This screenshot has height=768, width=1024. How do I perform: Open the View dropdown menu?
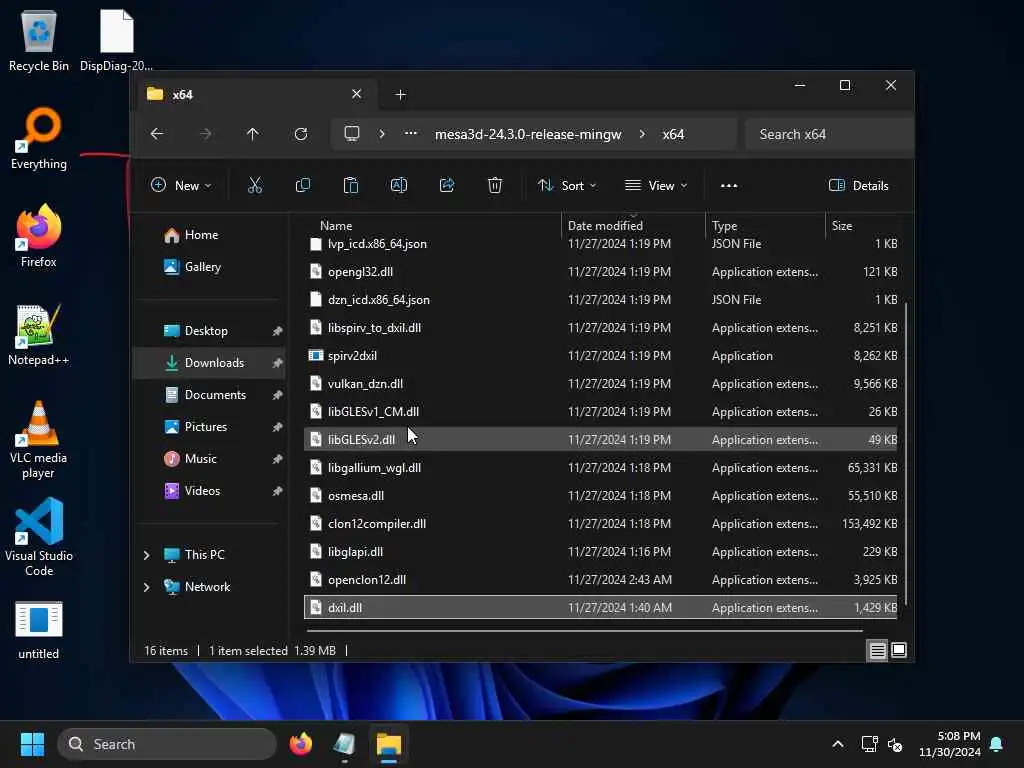click(x=656, y=185)
